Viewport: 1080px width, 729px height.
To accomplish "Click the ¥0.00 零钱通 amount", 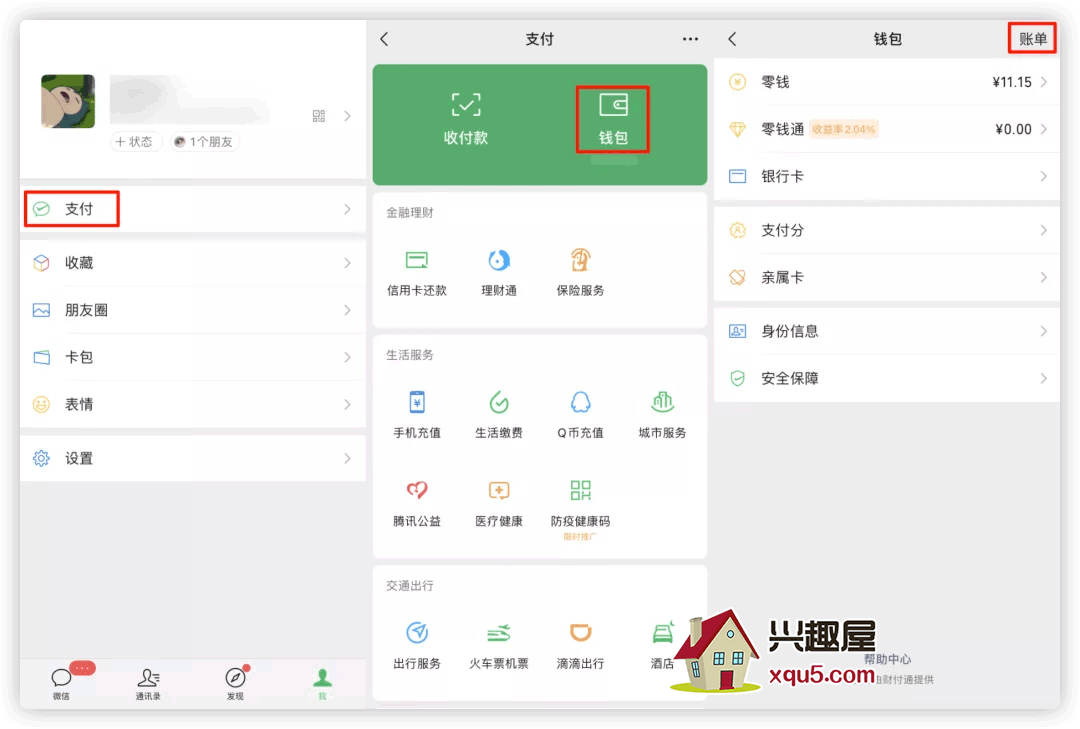I will tap(1013, 129).
